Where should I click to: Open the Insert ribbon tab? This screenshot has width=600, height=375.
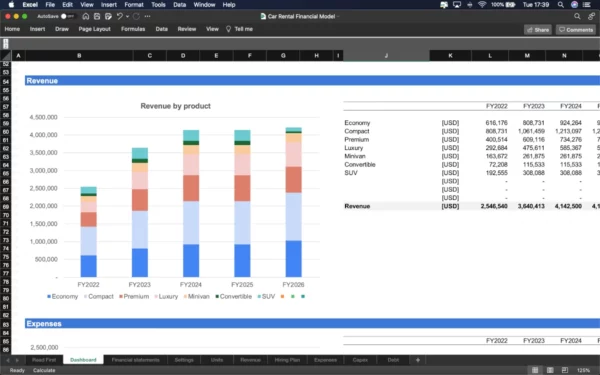click(x=38, y=29)
